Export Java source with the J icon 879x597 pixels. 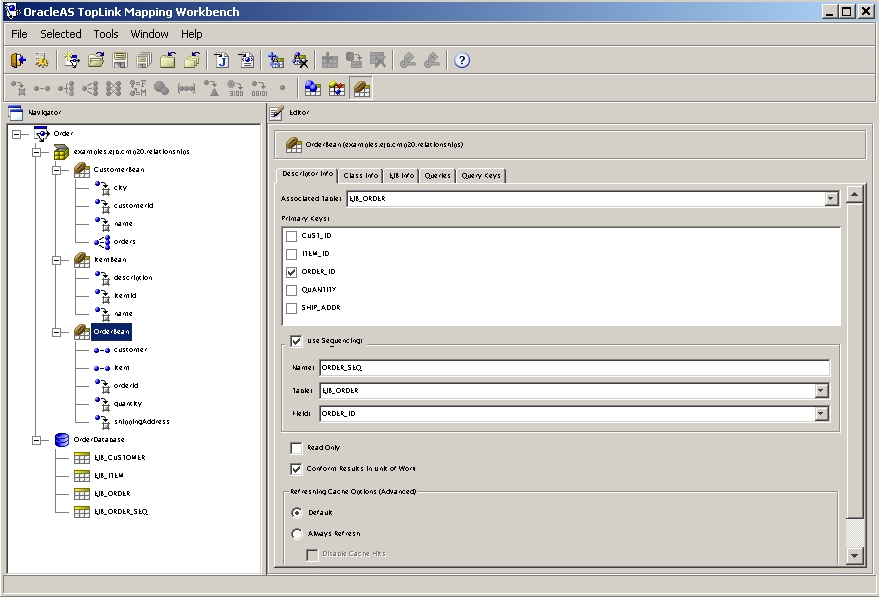pyautogui.click(x=222, y=60)
